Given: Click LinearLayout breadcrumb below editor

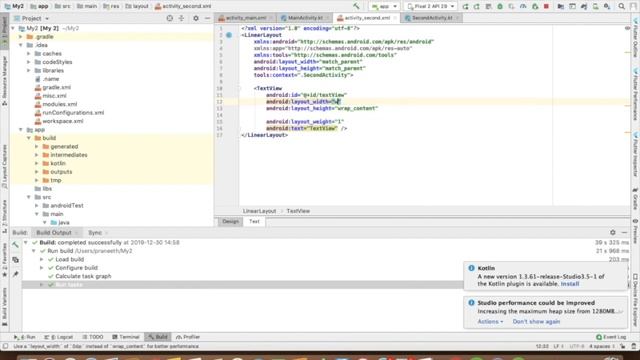Looking at the screenshot, I should click(260, 211).
